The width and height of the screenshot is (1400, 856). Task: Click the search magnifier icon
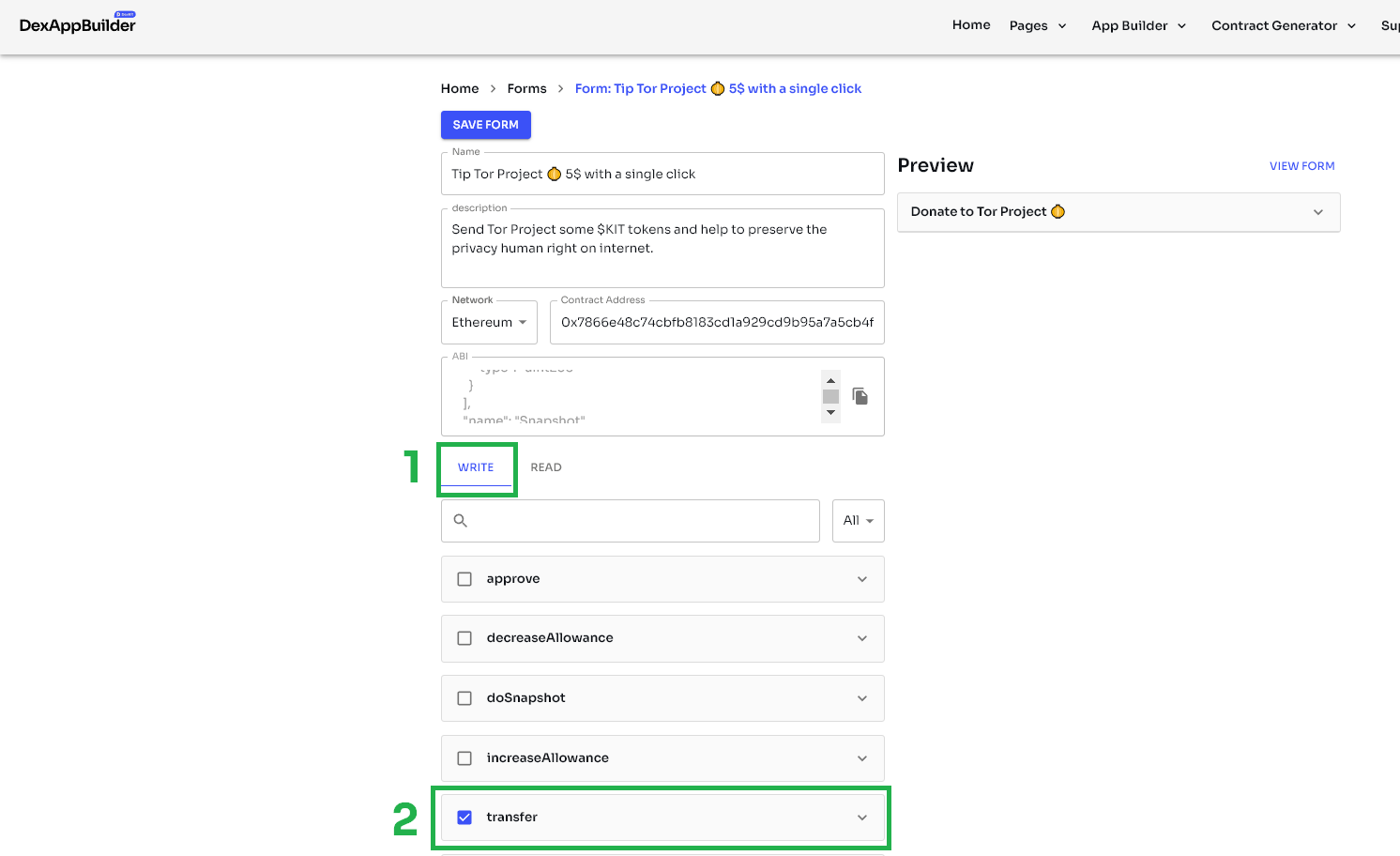tap(461, 521)
